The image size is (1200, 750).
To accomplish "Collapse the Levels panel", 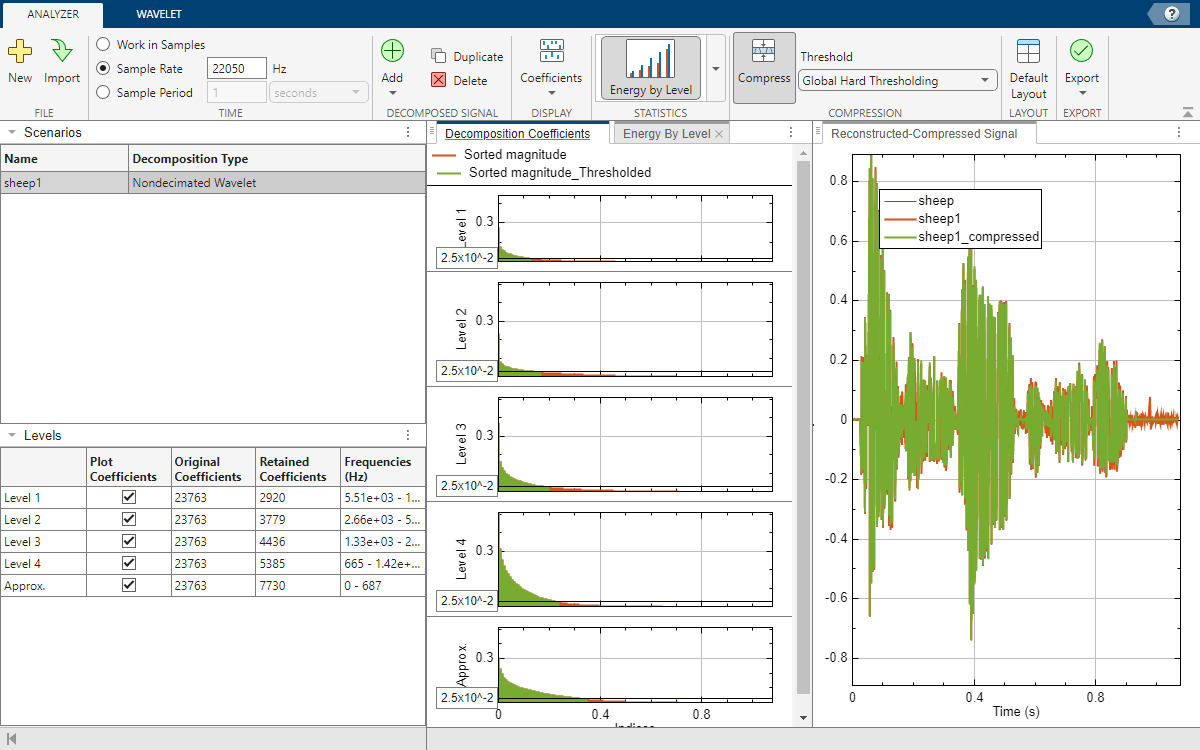I will (x=11, y=436).
